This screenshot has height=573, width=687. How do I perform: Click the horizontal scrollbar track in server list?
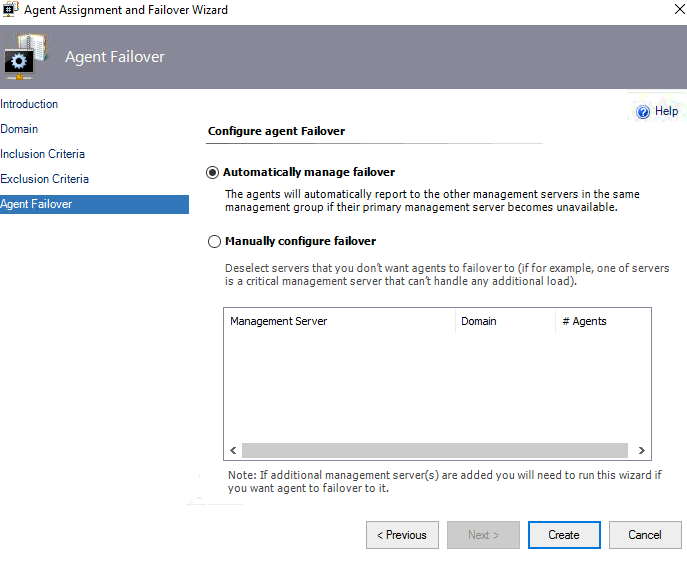(435, 450)
